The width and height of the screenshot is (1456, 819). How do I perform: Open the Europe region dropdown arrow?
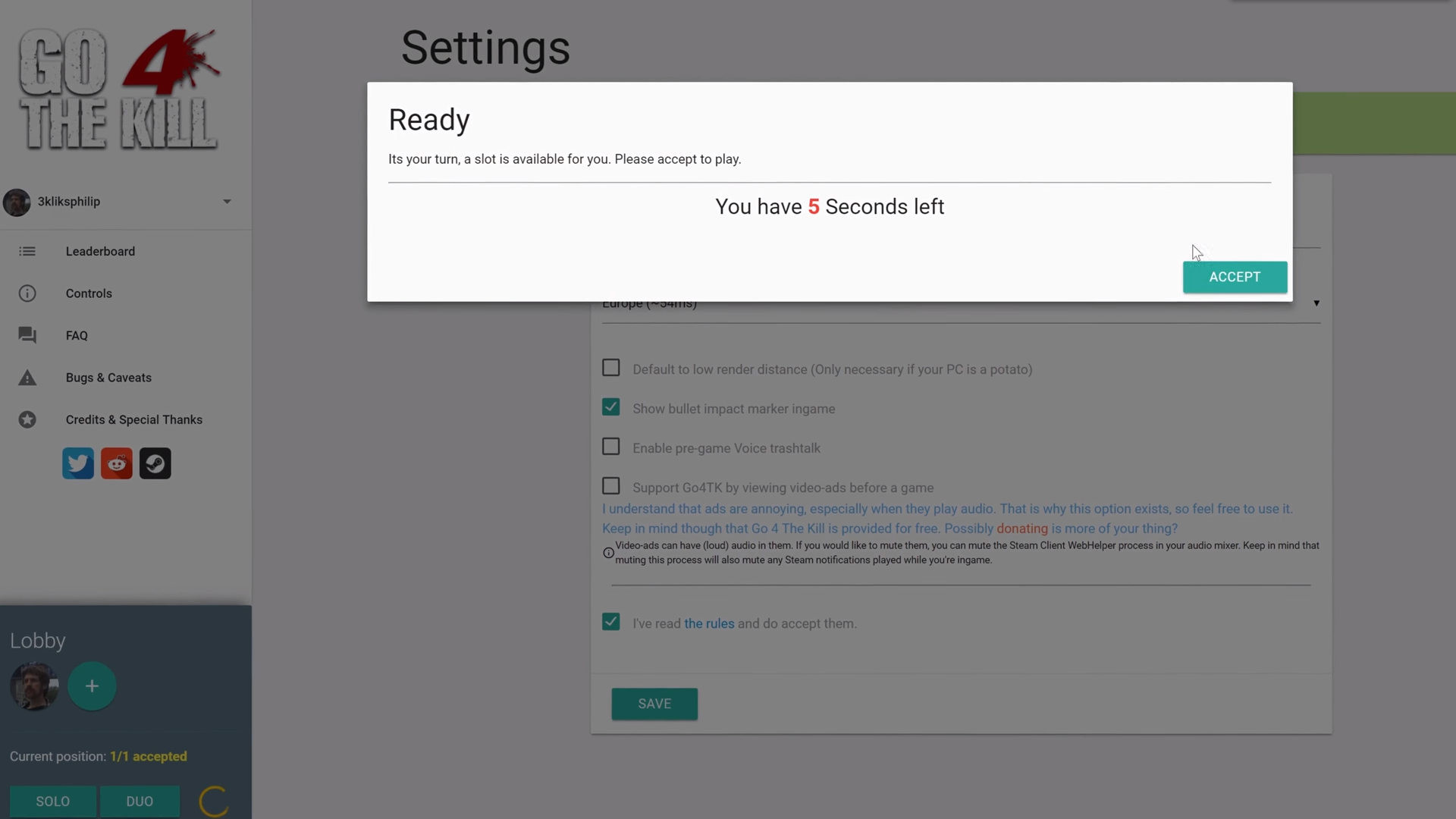point(1316,303)
